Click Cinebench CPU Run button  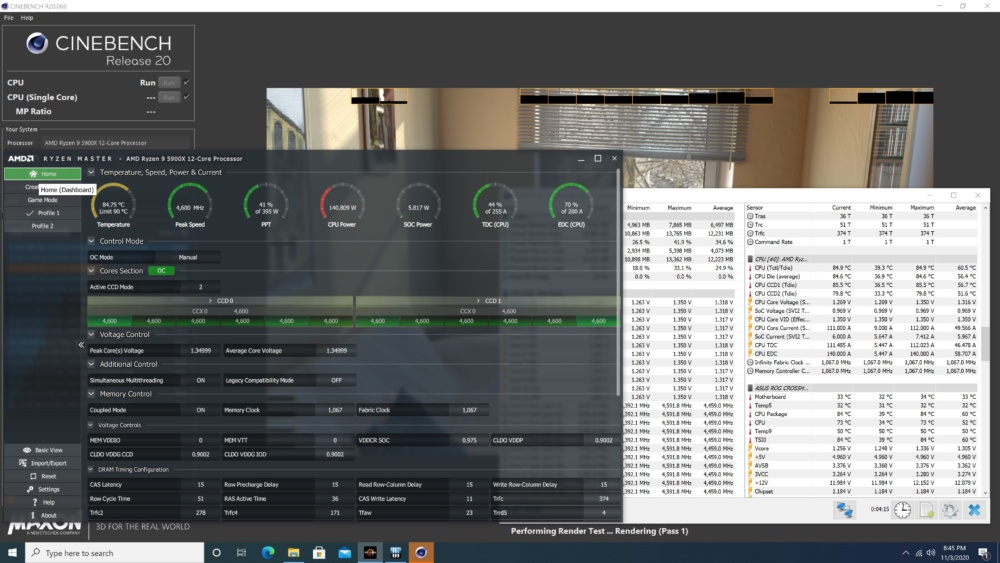point(168,82)
